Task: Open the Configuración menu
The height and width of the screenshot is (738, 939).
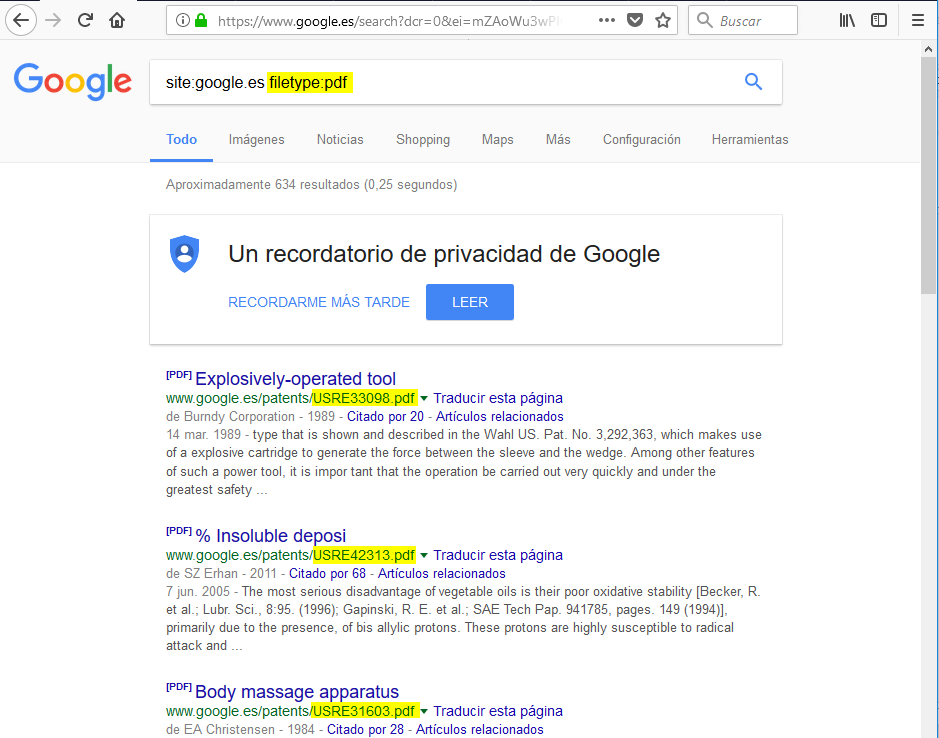Action: pyautogui.click(x=641, y=140)
